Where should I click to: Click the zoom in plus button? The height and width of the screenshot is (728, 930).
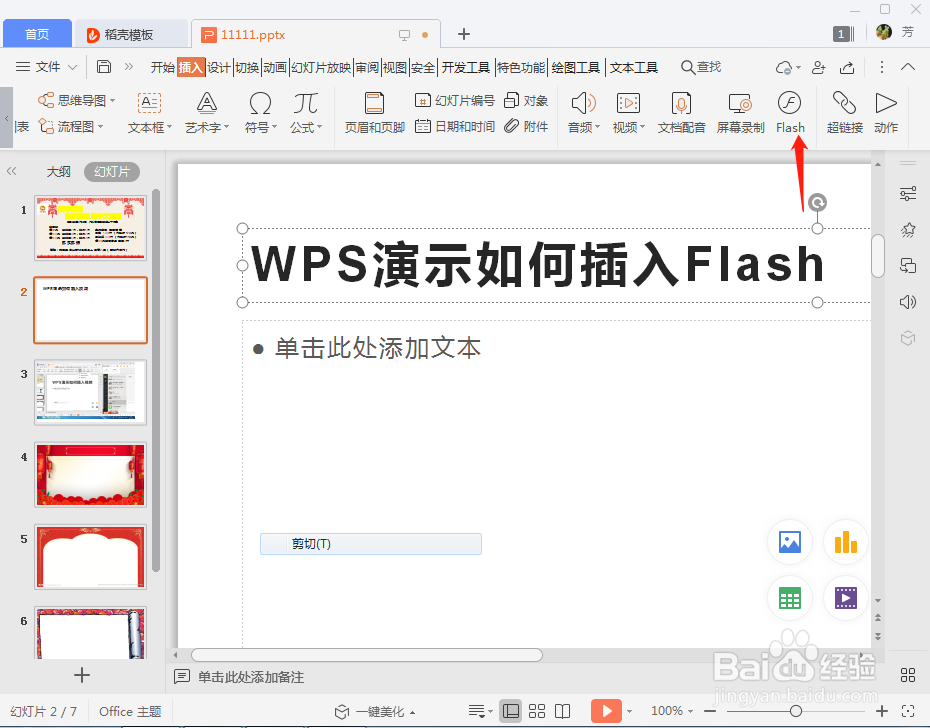pos(882,711)
